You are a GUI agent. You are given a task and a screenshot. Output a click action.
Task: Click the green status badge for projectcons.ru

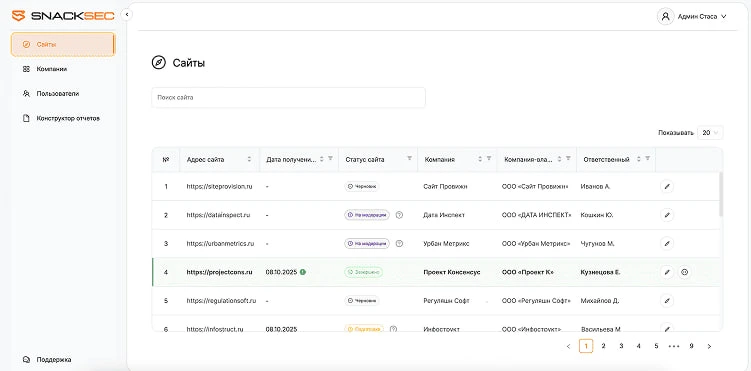363,272
